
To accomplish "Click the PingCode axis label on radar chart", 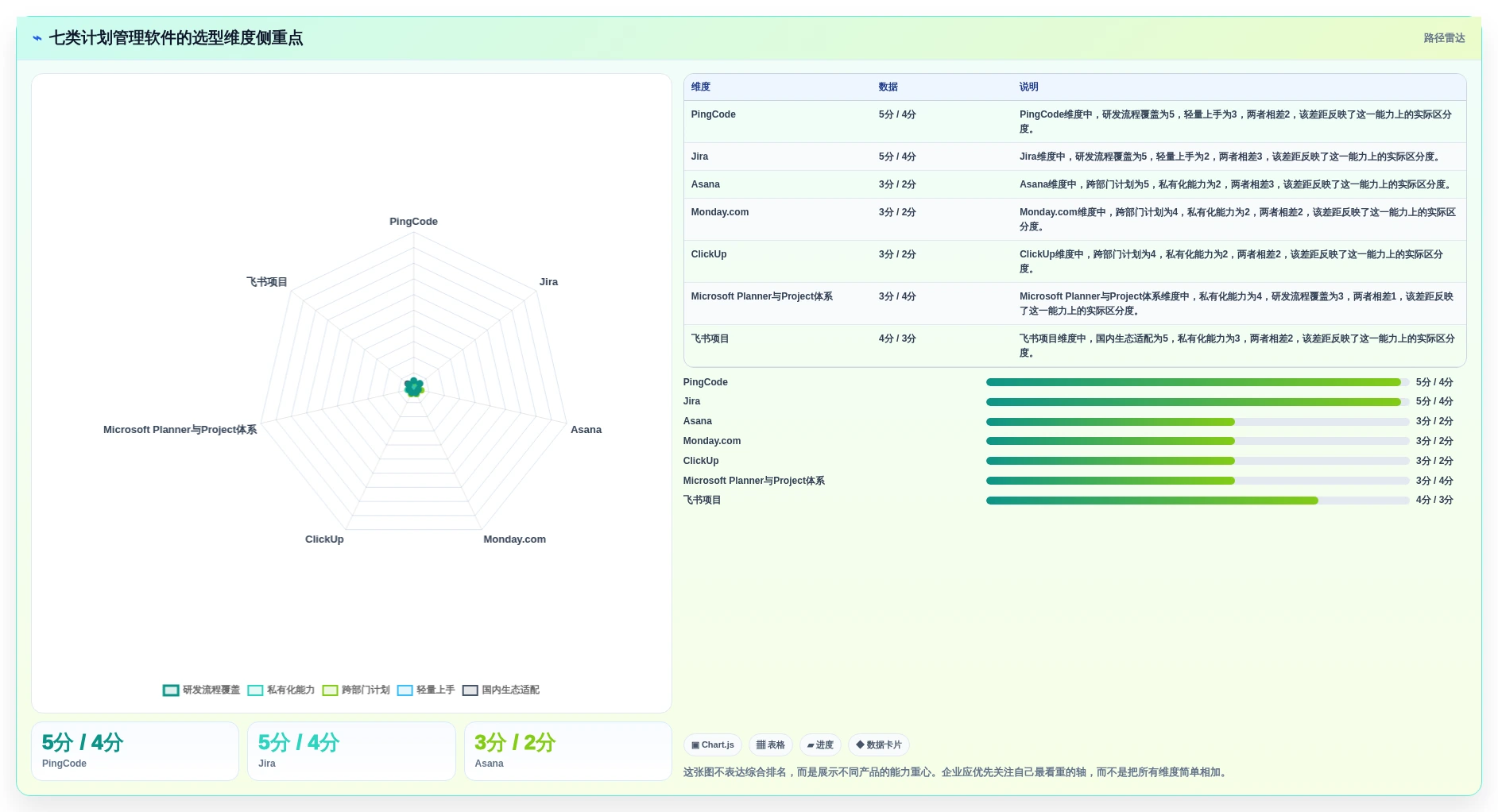I will (413, 222).
